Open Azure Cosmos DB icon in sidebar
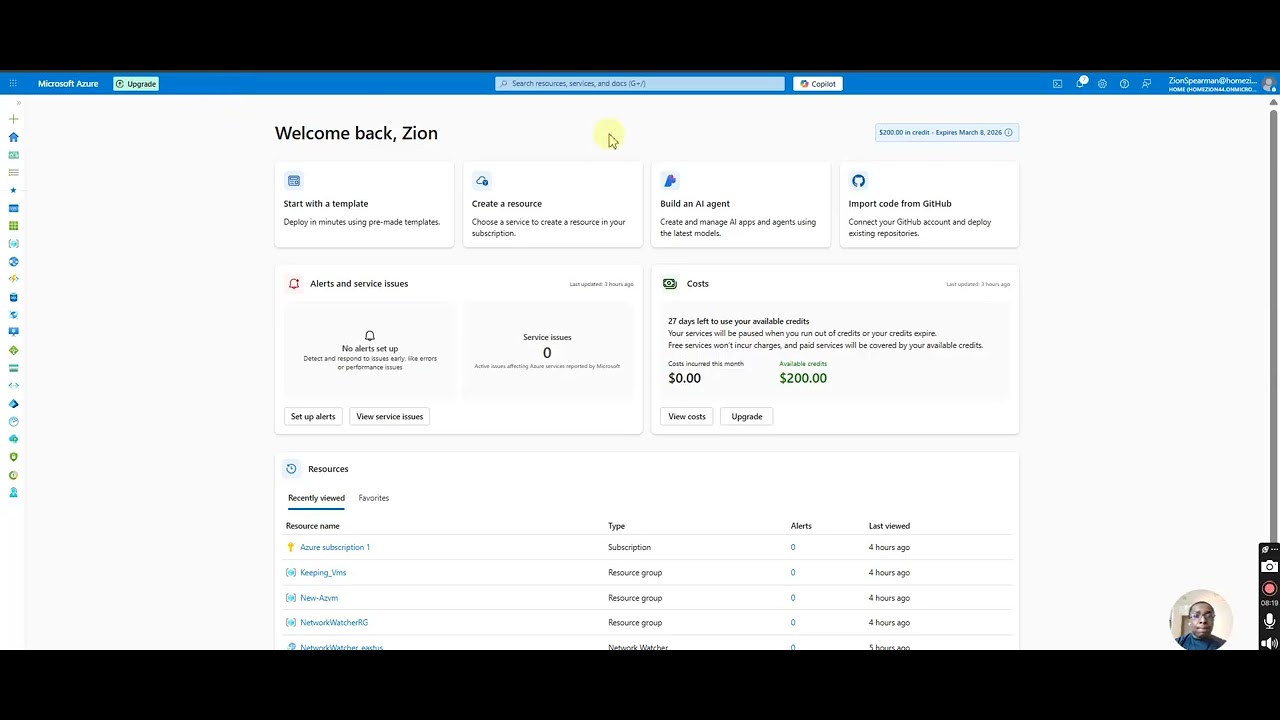The height and width of the screenshot is (720, 1280). (13, 315)
